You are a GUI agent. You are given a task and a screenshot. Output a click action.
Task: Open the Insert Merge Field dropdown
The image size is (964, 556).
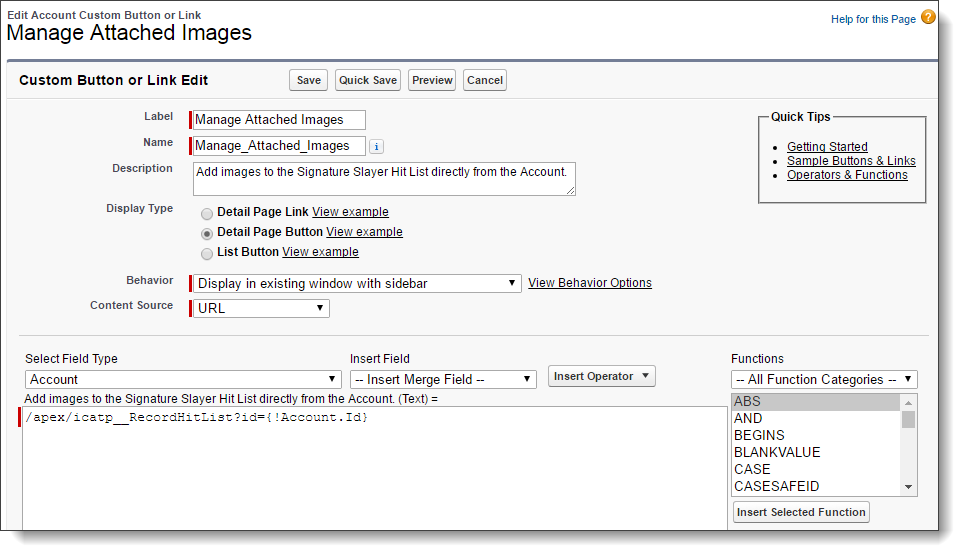click(443, 379)
